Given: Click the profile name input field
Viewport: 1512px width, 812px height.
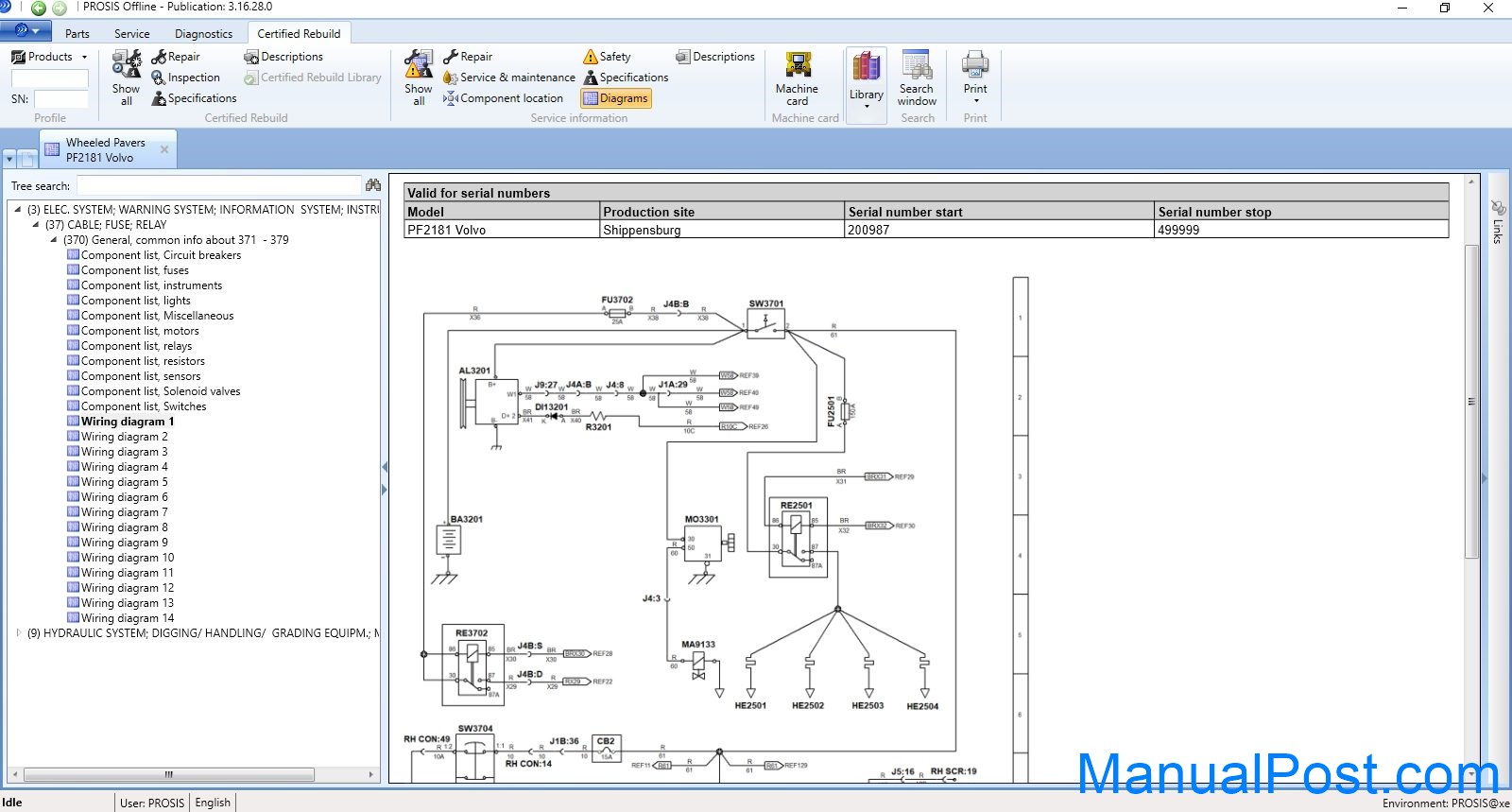Looking at the screenshot, I should pos(50,78).
